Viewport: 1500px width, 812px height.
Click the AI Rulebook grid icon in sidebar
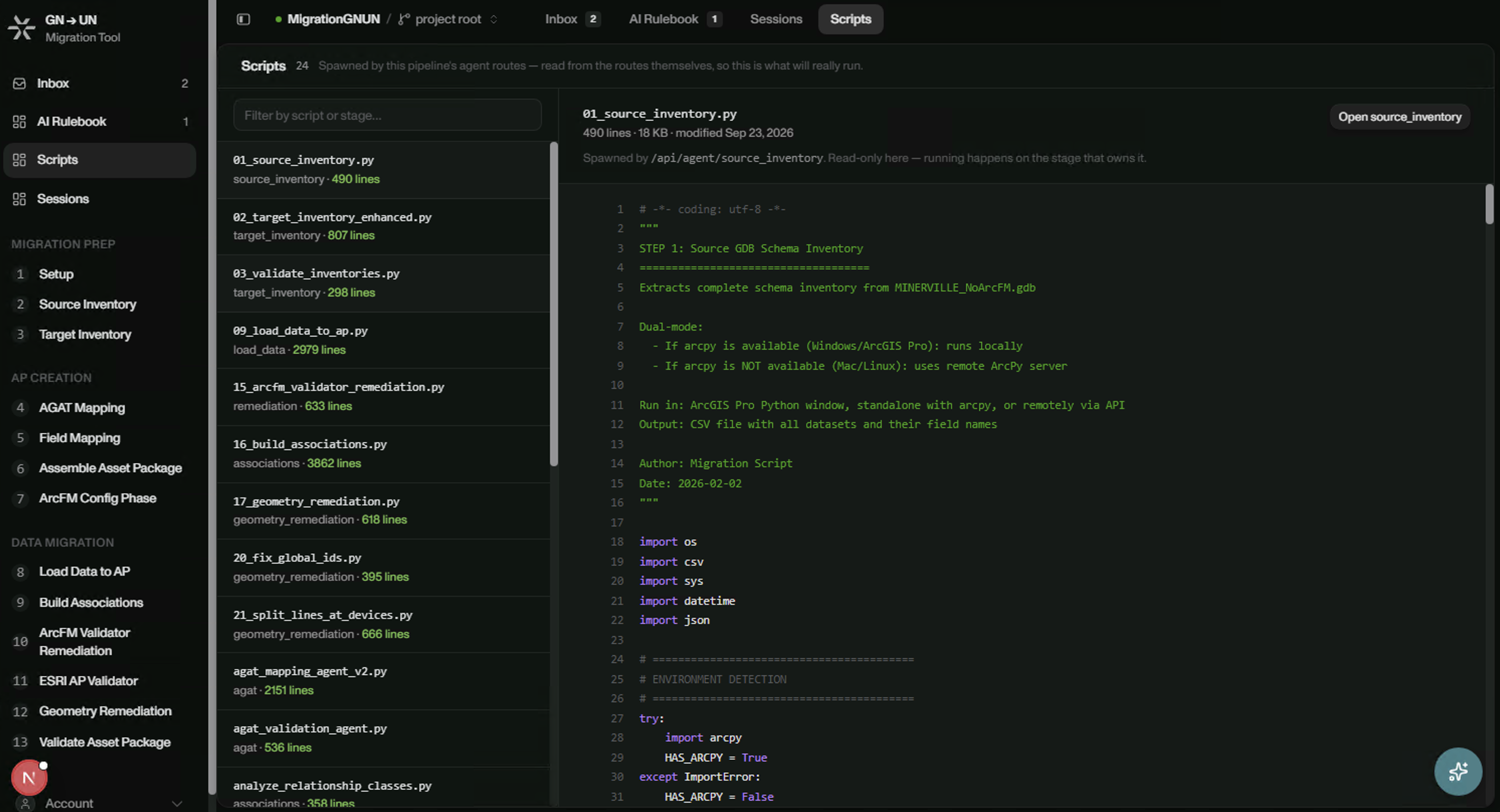[19, 122]
